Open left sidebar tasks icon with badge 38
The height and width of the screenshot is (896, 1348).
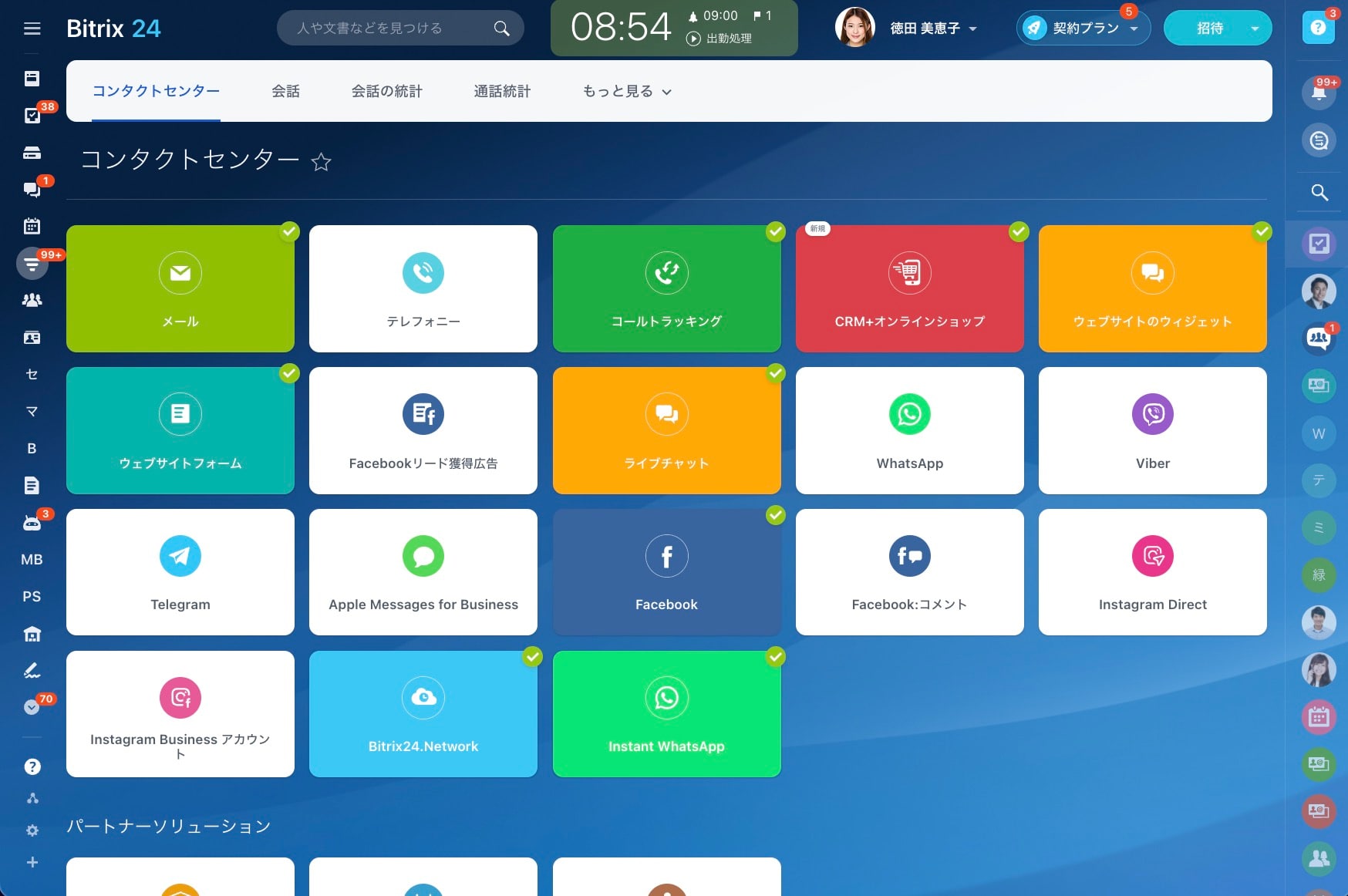(32, 116)
